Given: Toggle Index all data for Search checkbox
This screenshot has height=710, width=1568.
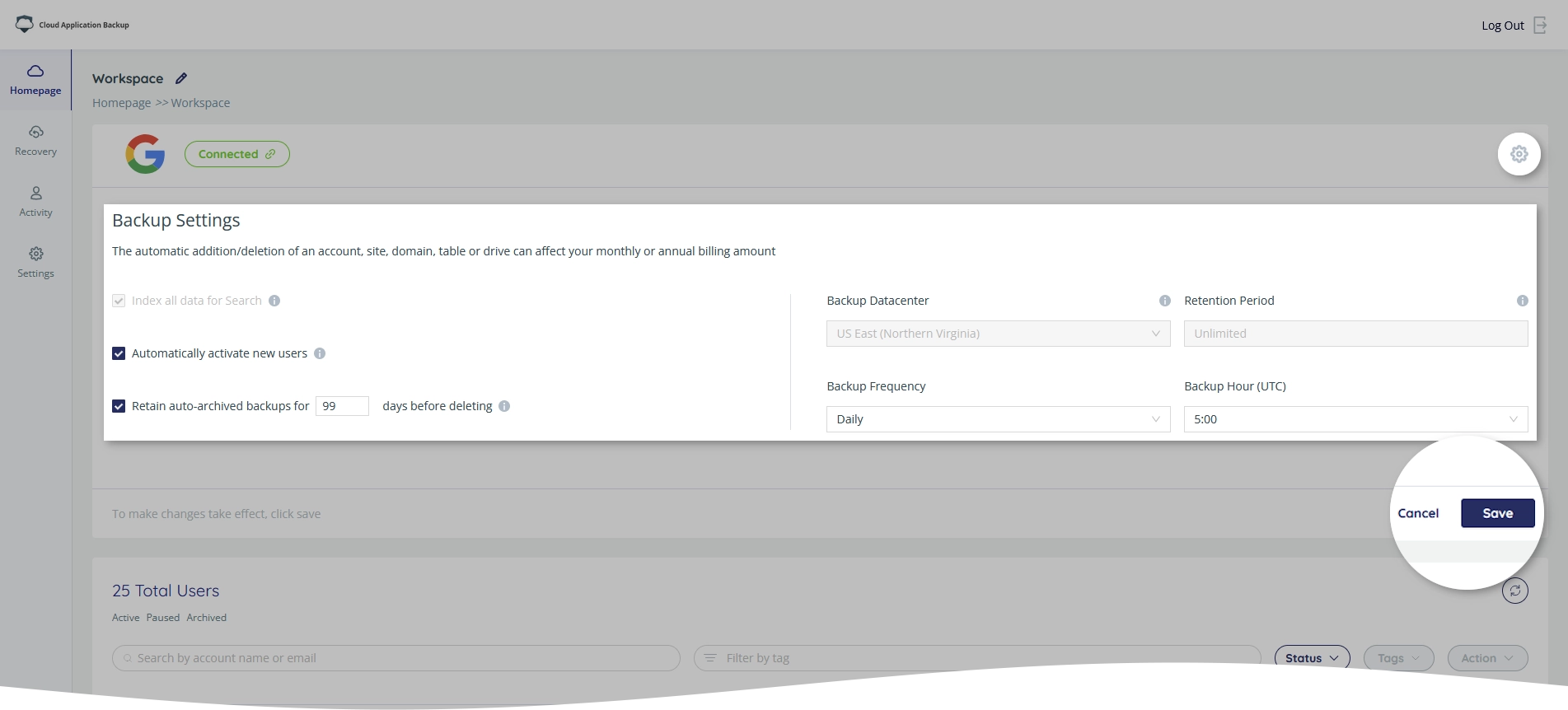Looking at the screenshot, I should 119,301.
